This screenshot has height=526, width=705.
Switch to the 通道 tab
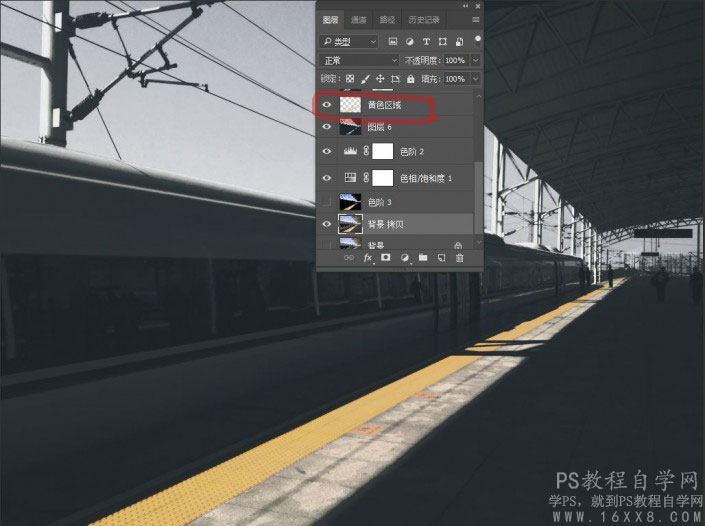click(x=358, y=20)
